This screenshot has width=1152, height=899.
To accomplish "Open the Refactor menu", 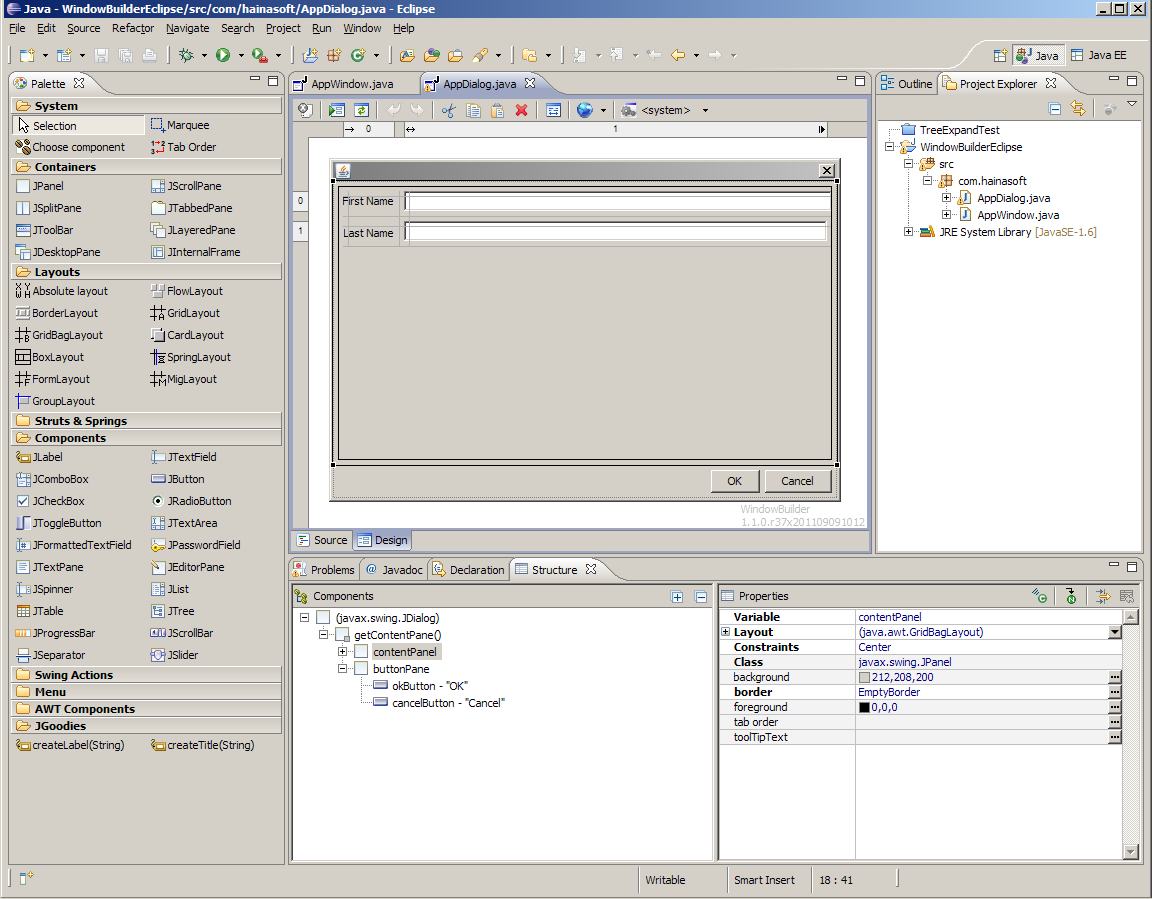I will pos(133,28).
